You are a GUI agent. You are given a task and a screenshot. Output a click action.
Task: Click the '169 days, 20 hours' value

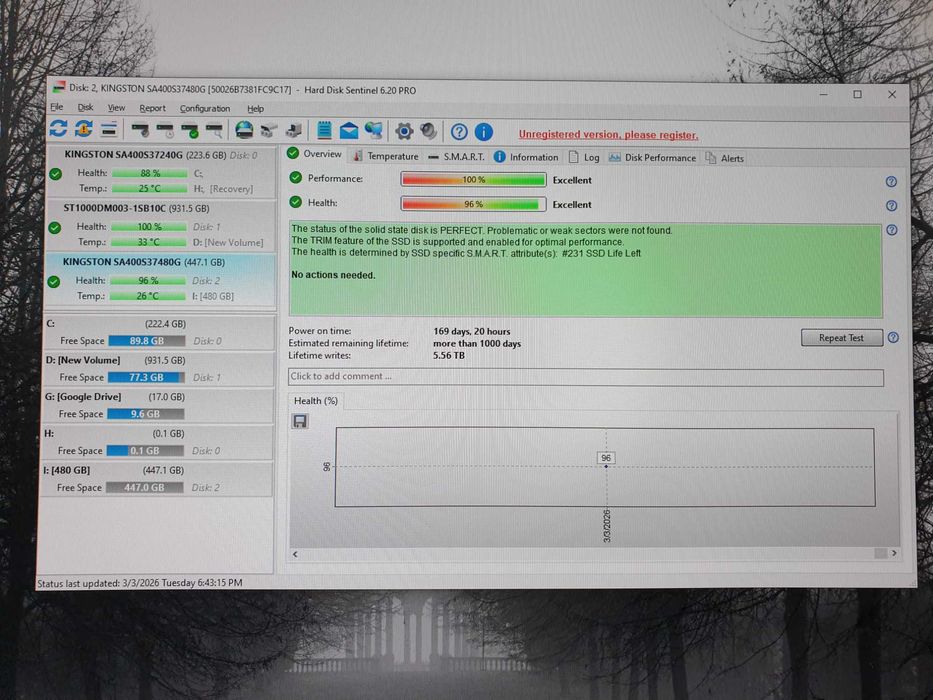[x=472, y=332]
